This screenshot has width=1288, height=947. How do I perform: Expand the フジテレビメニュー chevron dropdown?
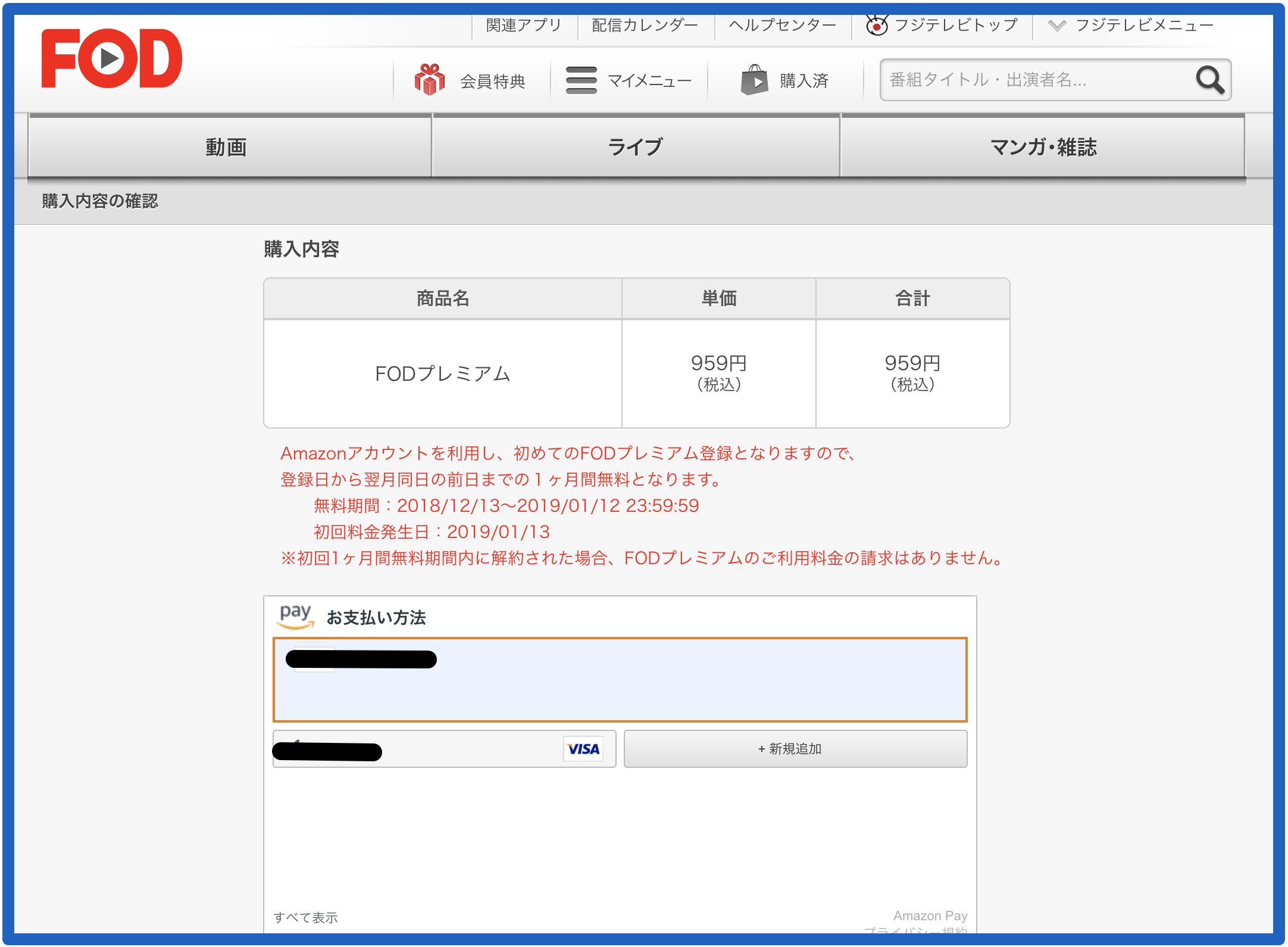[x=1056, y=26]
